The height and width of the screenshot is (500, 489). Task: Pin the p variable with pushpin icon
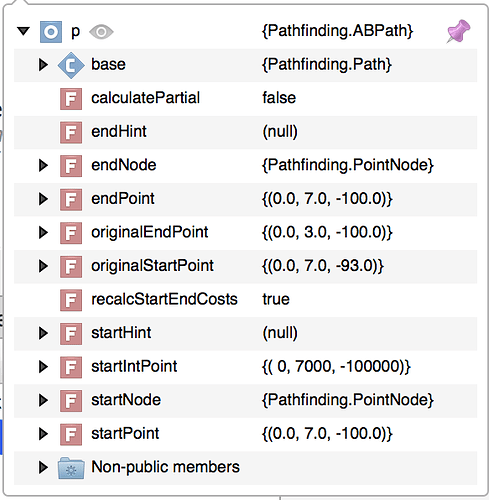pyautogui.click(x=458, y=31)
